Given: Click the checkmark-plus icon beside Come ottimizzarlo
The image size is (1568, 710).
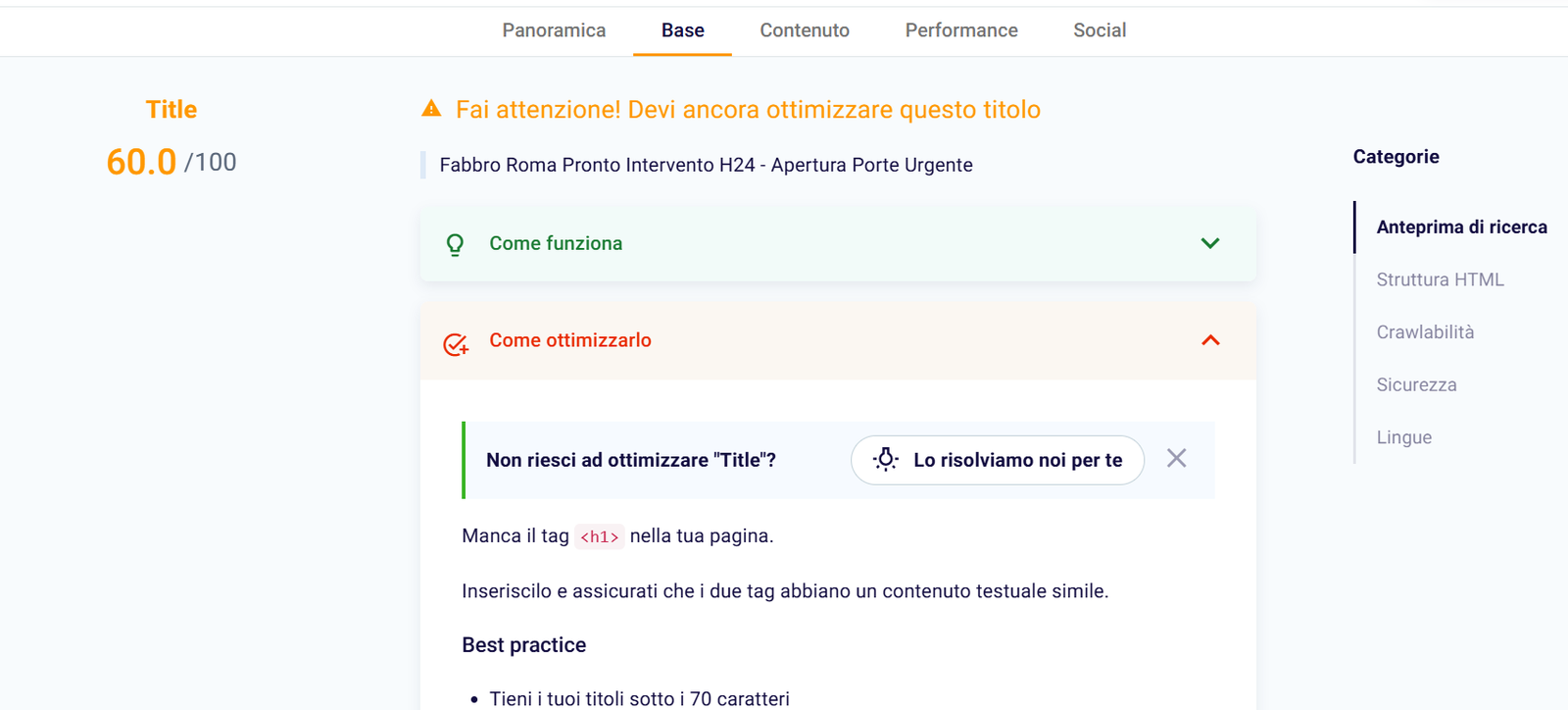Looking at the screenshot, I should tap(456, 344).
